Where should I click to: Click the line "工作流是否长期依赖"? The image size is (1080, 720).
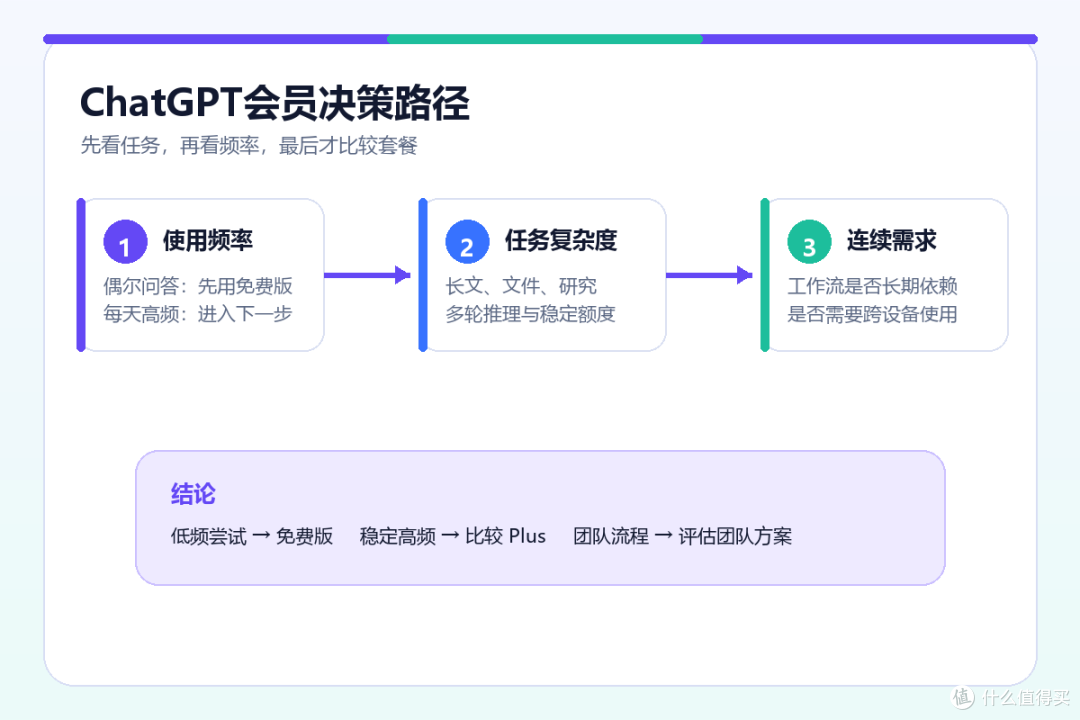pos(872,286)
